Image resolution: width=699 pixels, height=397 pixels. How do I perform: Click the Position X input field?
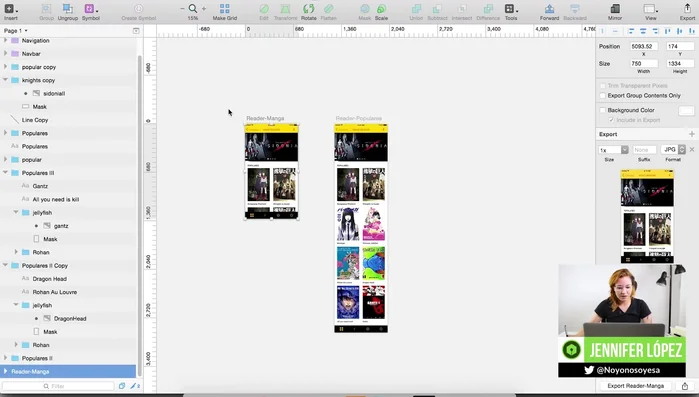point(644,46)
